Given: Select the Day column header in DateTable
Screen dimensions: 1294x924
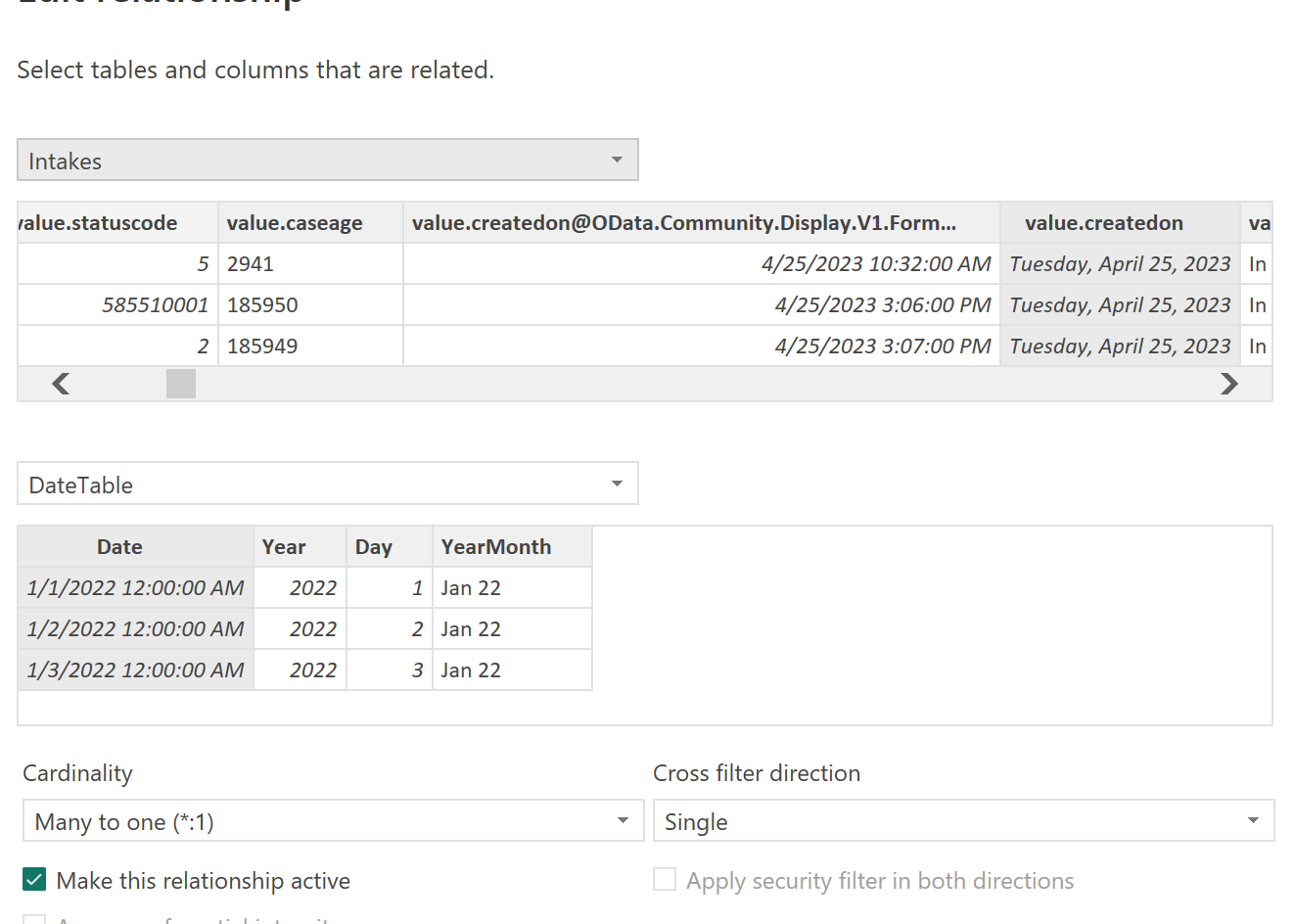Looking at the screenshot, I should 390,547.
